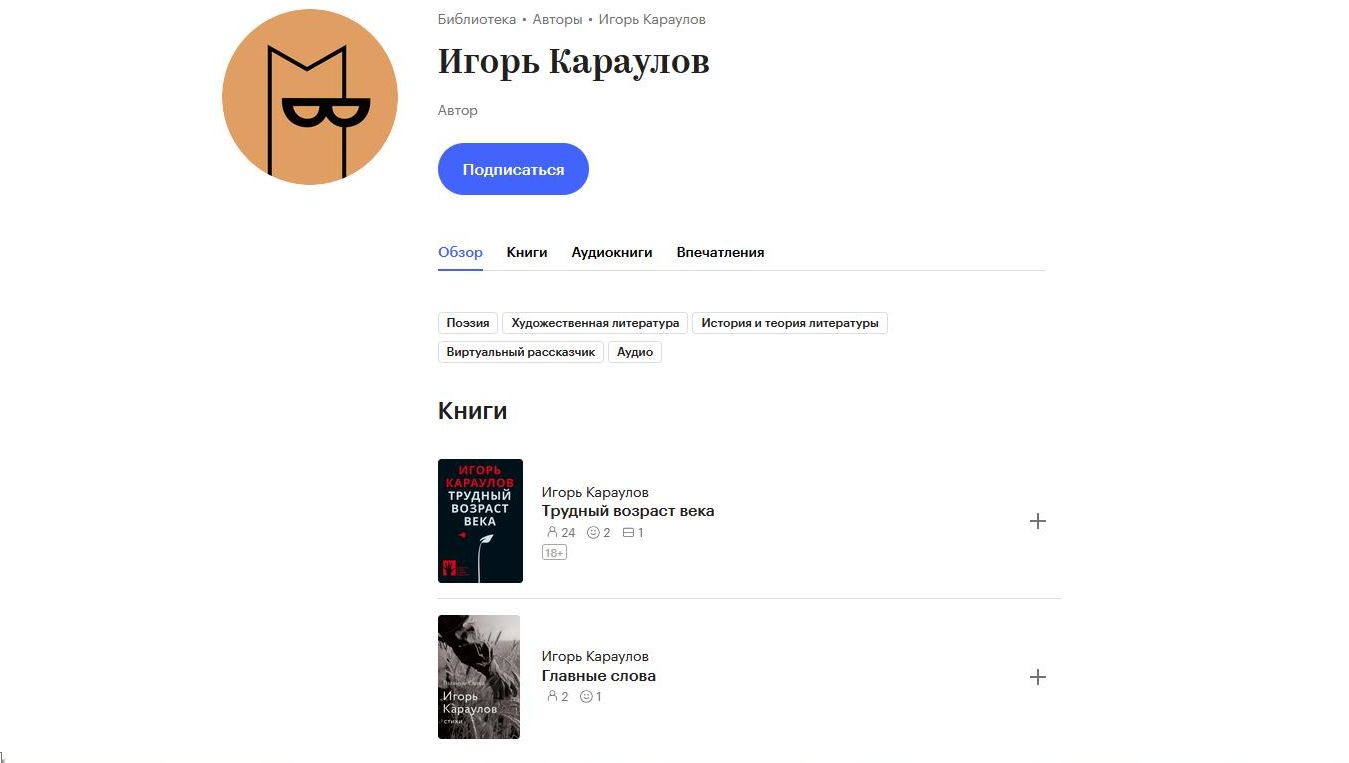Image resolution: width=1349 pixels, height=763 pixels.
Task: Go to Авторы in the breadcrumb
Action: (557, 20)
